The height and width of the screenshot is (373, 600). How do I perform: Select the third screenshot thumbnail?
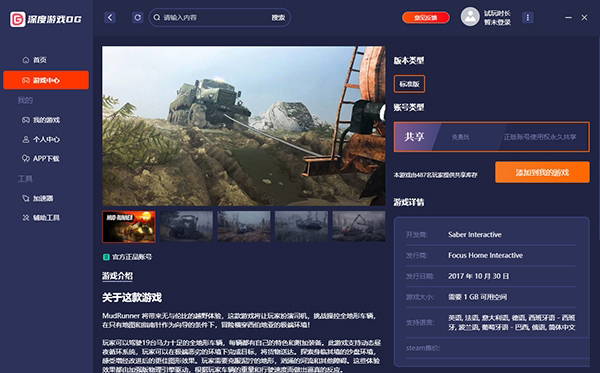(244, 226)
